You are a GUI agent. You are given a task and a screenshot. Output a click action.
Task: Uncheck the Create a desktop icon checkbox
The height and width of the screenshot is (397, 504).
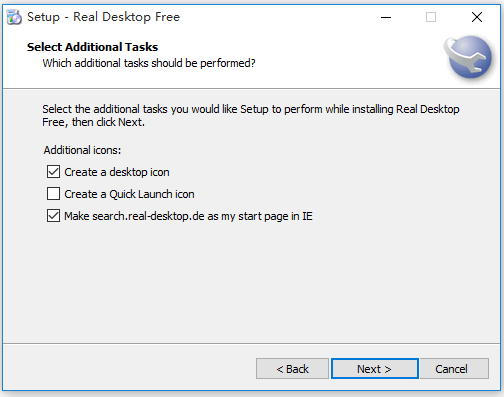[x=53, y=172]
